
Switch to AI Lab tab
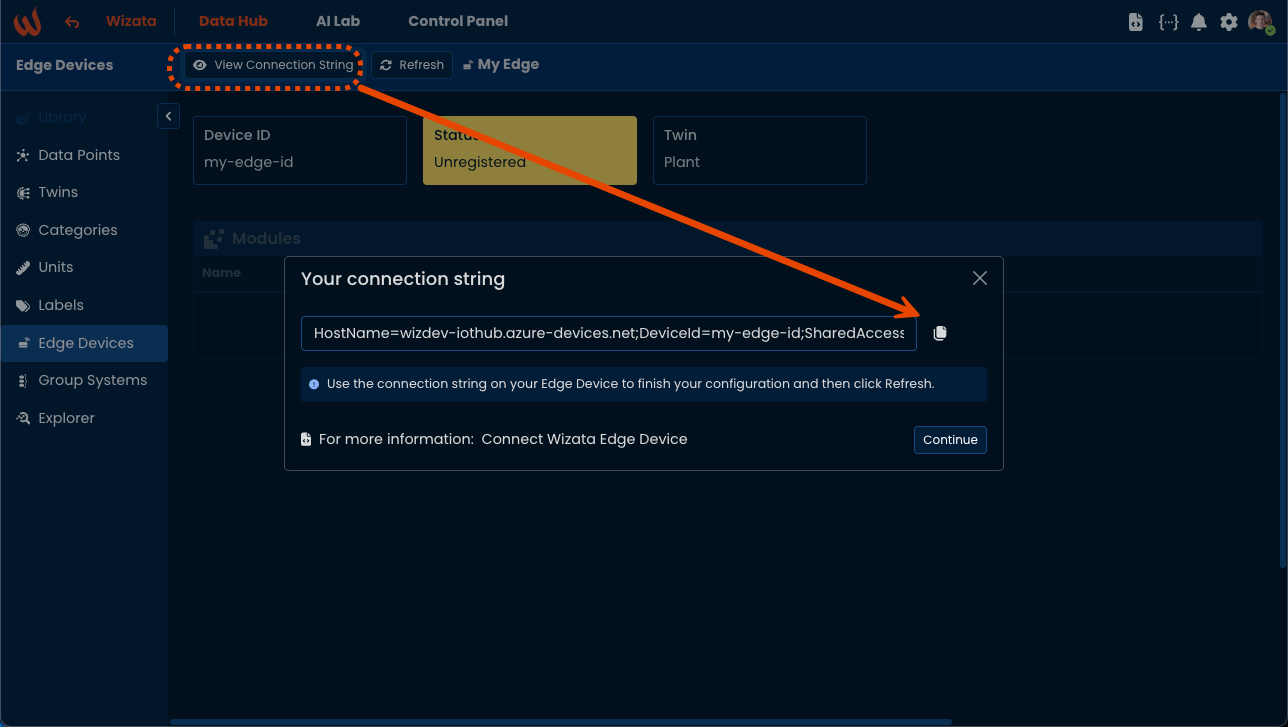pyautogui.click(x=338, y=21)
